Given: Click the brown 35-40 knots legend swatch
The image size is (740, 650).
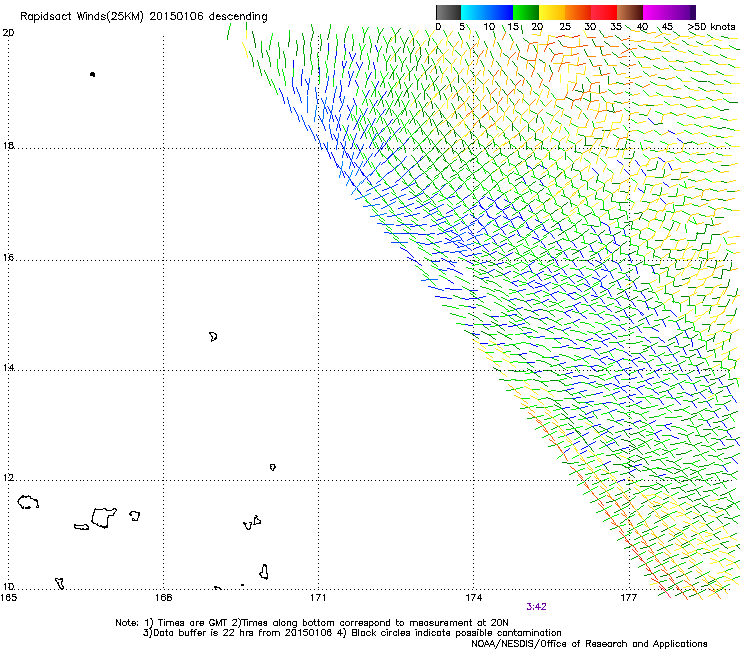Looking at the screenshot, I should pos(630,12).
